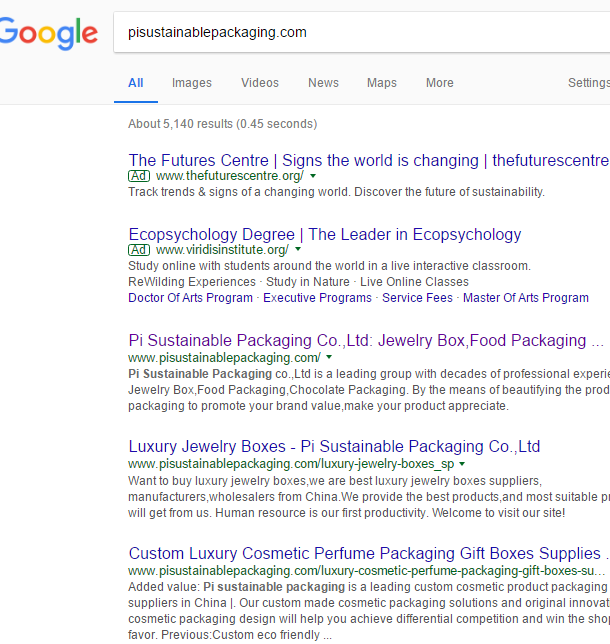Open the More search options menu
This screenshot has height=644, width=610.
pyautogui.click(x=440, y=83)
